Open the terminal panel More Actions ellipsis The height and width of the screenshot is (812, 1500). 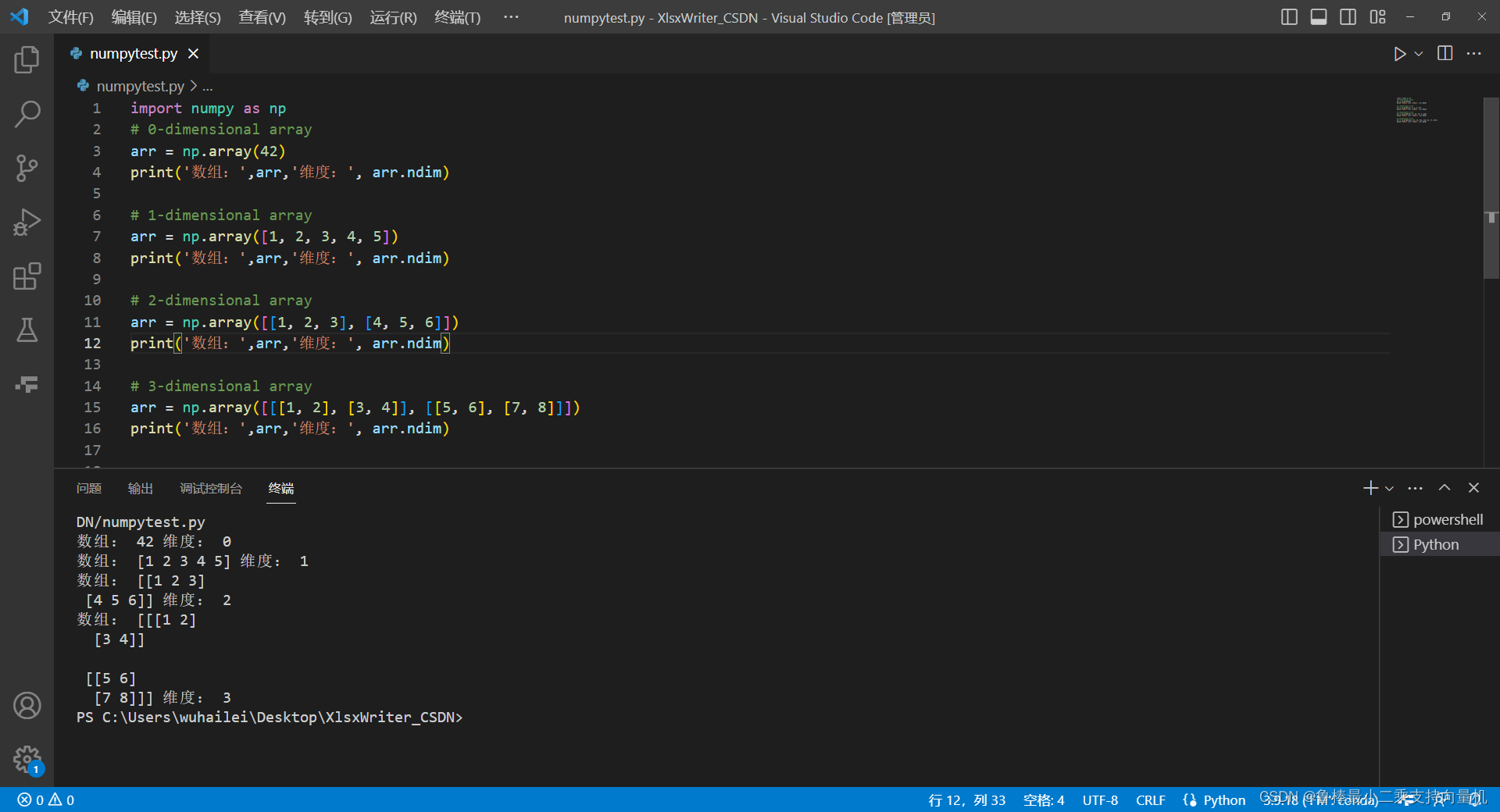[1416, 488]
